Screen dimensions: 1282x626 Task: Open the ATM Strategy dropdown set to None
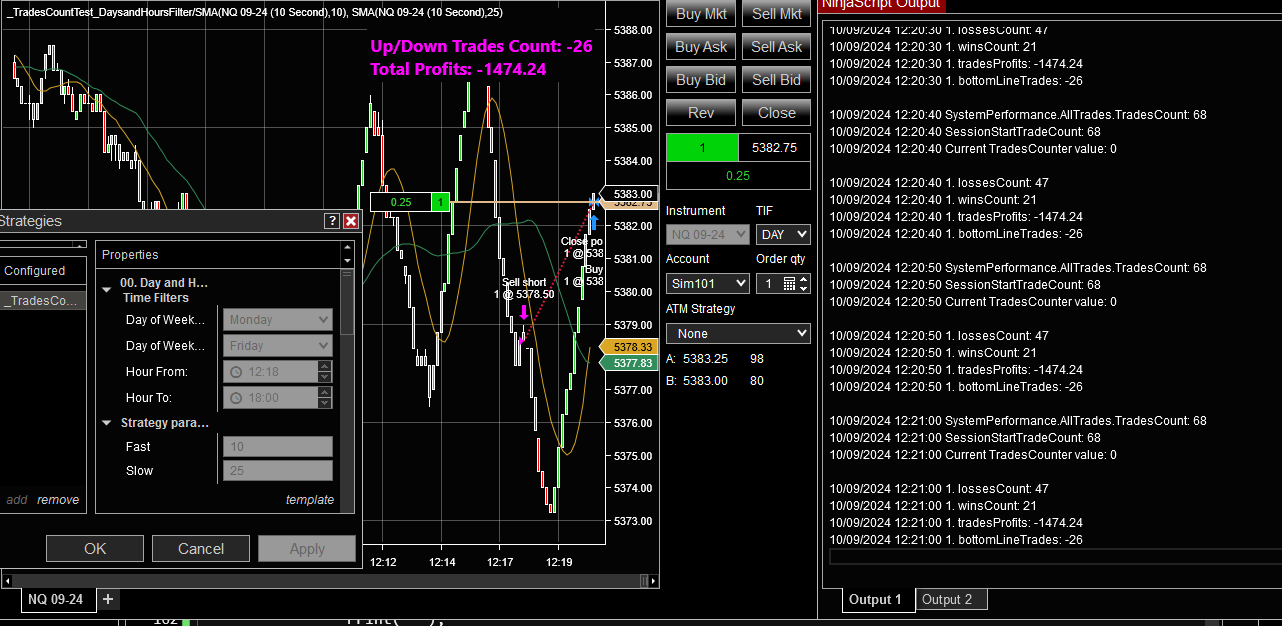[x=737, y=332]
